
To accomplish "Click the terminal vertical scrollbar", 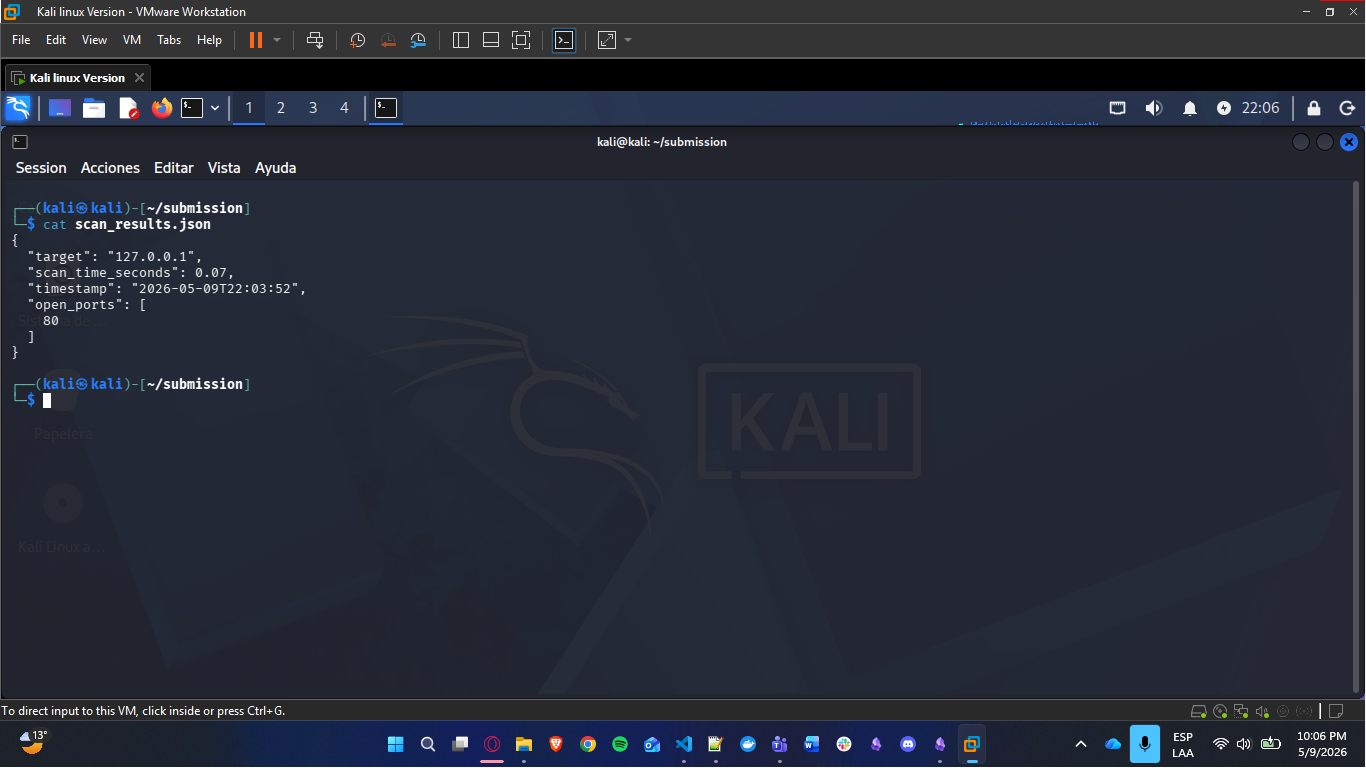I will [1355, 436].
